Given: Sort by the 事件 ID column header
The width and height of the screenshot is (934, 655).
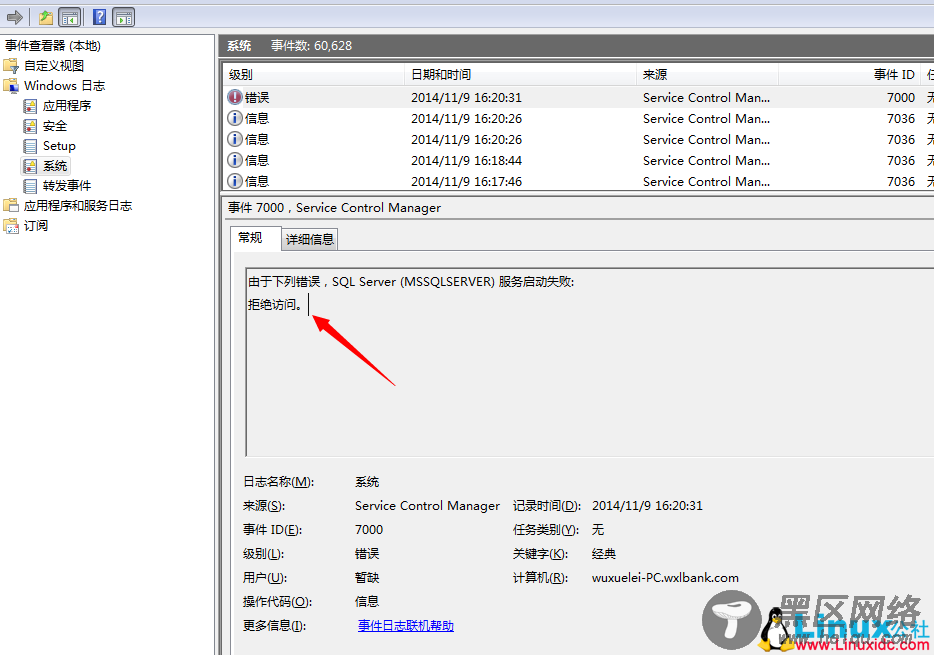Looking at the screenshot, I should click(850, 74).
